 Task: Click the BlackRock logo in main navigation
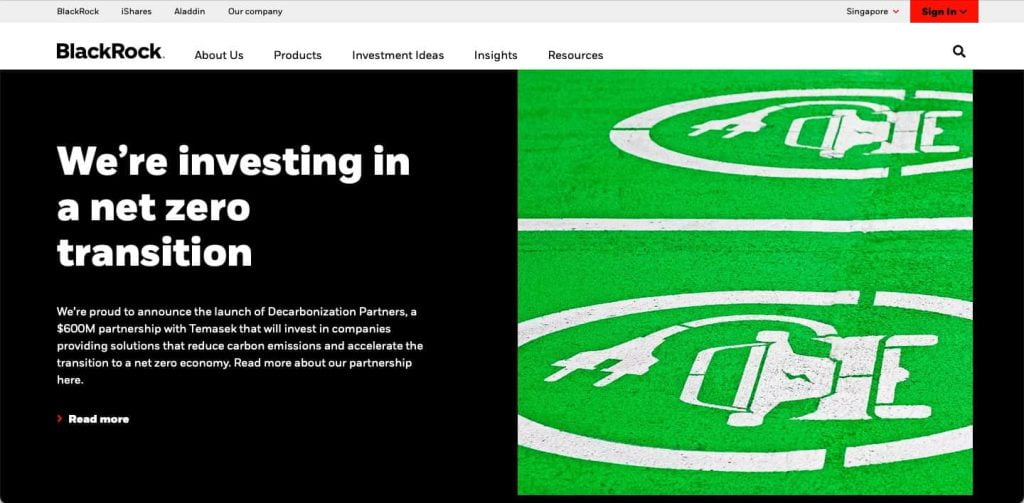[110, 52]
